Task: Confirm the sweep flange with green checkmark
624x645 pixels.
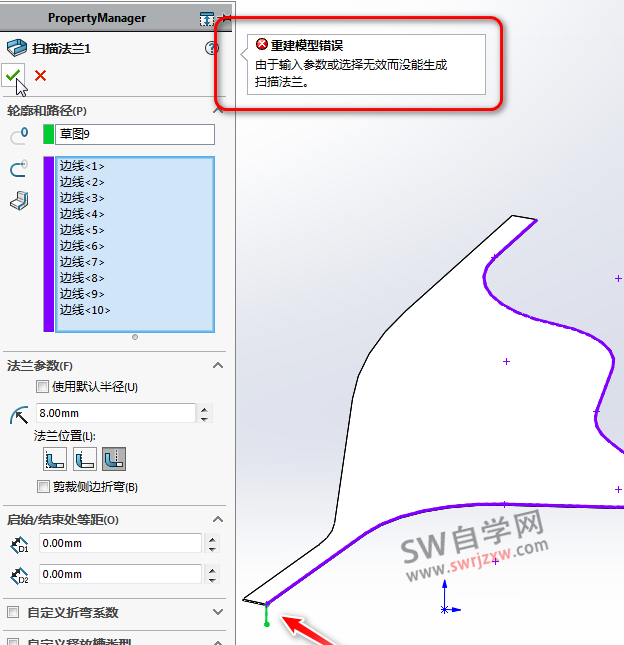Action: (x=13, y=75)
